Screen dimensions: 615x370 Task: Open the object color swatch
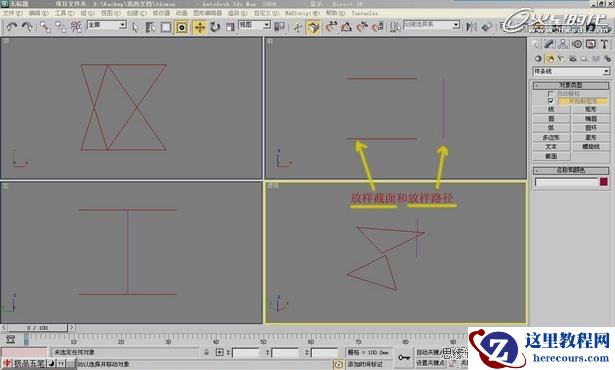[604, 182]
